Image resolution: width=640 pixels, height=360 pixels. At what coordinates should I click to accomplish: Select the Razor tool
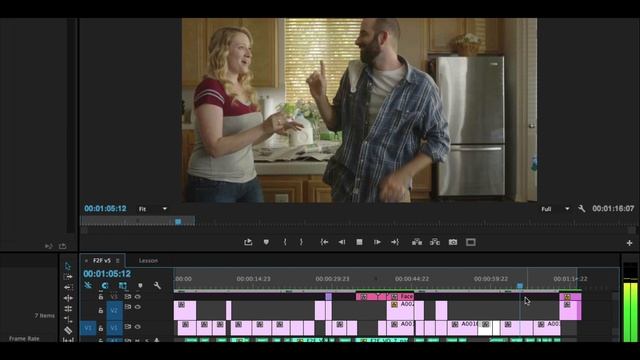[x=68, y=330]
